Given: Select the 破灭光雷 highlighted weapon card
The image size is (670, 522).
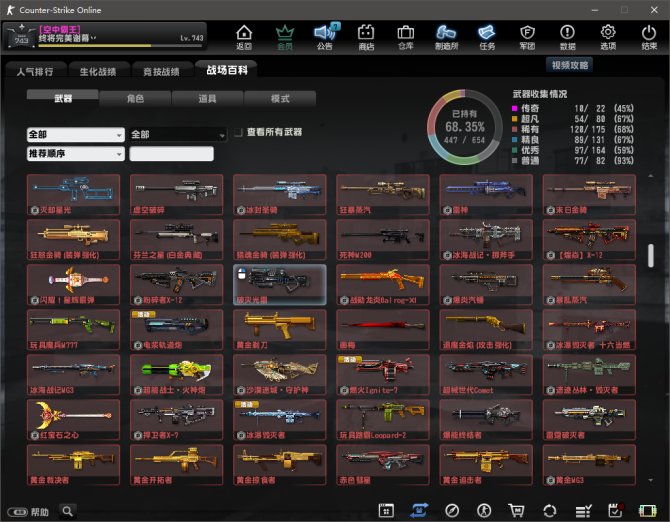Looking at the screenshot, I should pos(279,284).
